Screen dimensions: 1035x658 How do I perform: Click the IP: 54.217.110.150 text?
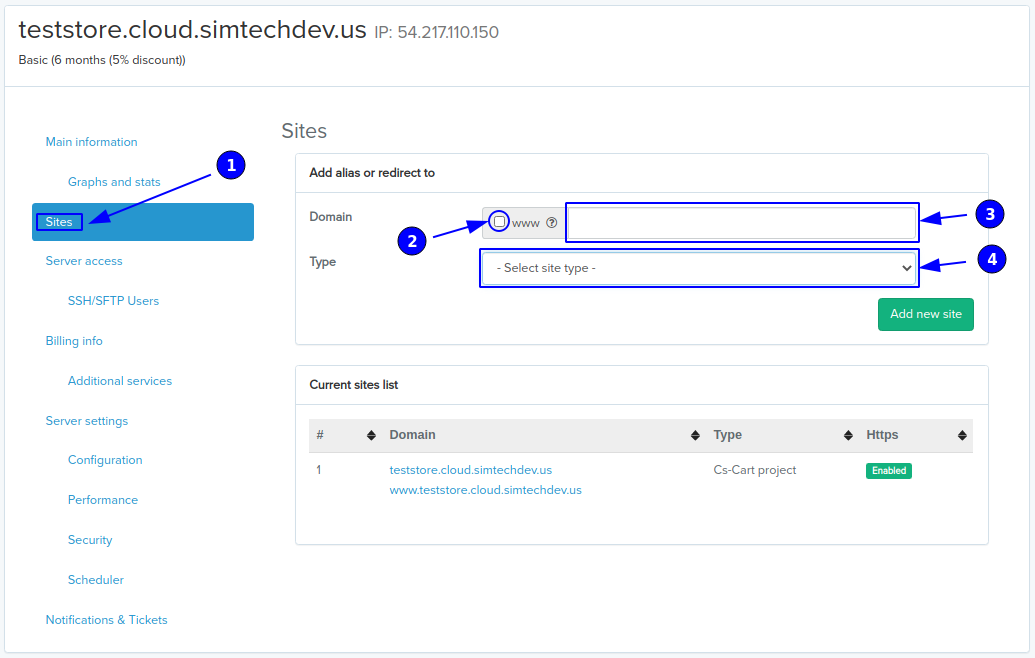(436, 32)
